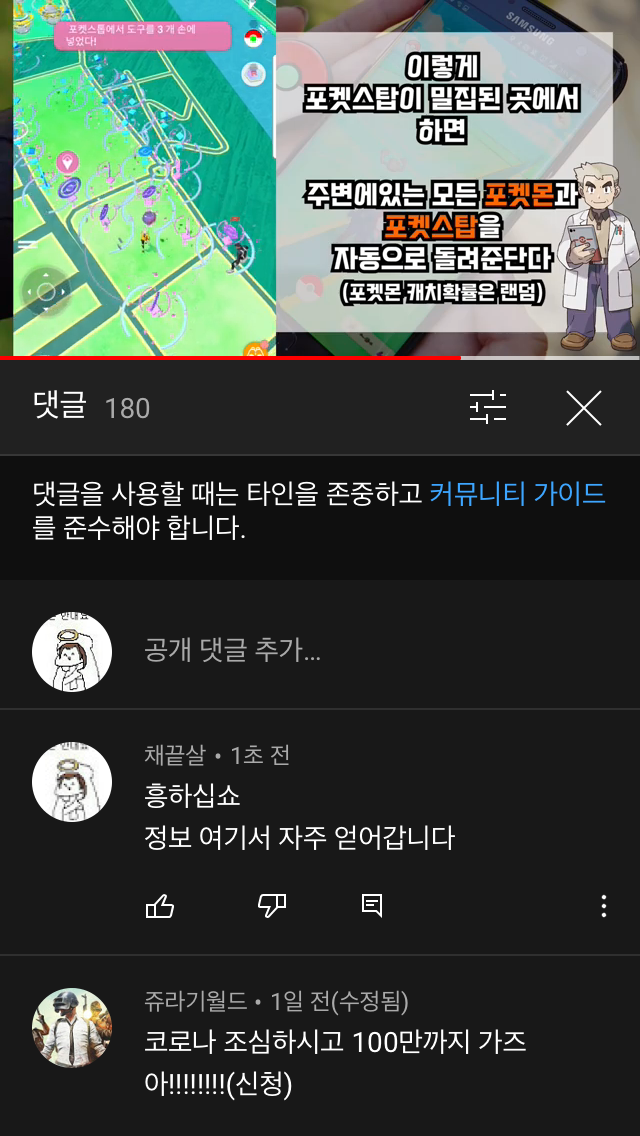Open comment sort filter options
Viewport: 640px width, 1136px height.
tap(488, 408)
